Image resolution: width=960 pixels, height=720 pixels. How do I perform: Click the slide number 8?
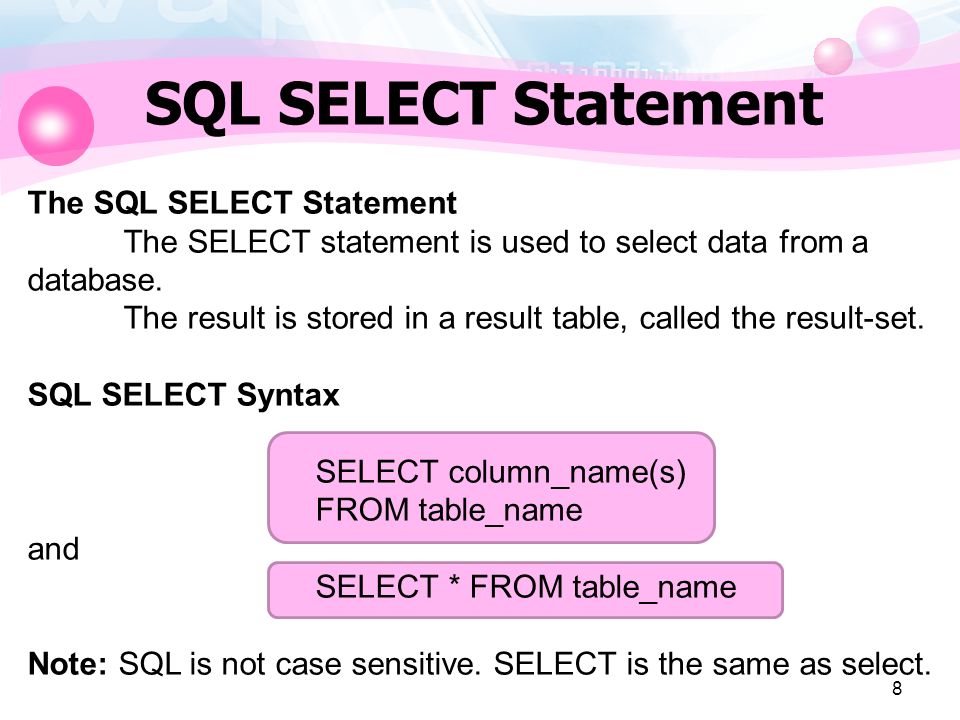pyautogui.click(x=897, y=689)
